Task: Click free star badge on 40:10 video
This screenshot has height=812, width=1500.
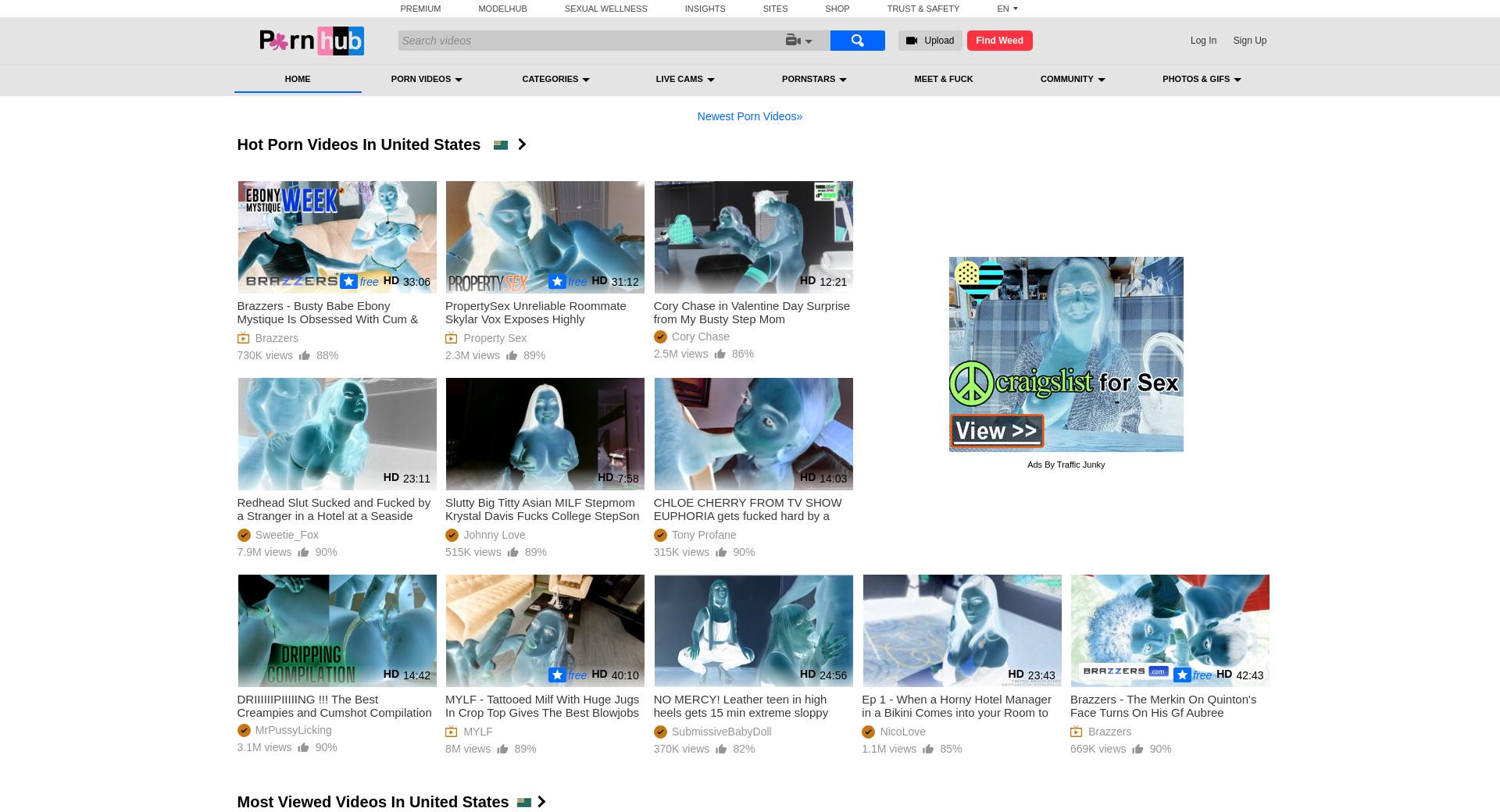Action: click(x=557, y=675)
